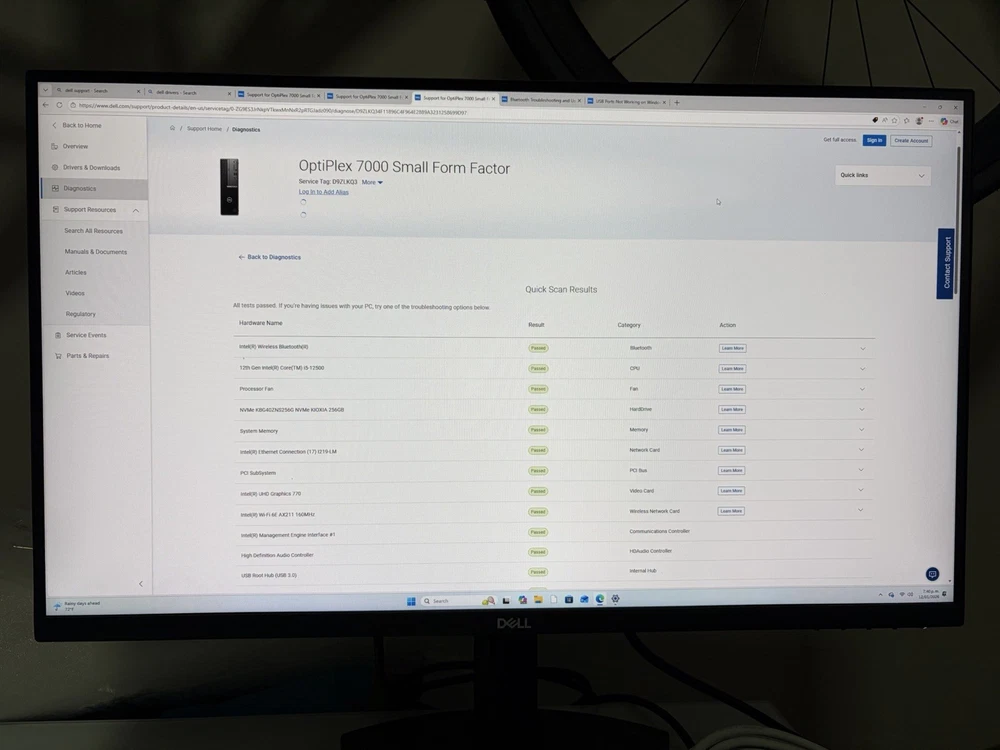This screenshot has width=1000, height=750.
Task: Click the Sign In button
Action: [874, 140]
